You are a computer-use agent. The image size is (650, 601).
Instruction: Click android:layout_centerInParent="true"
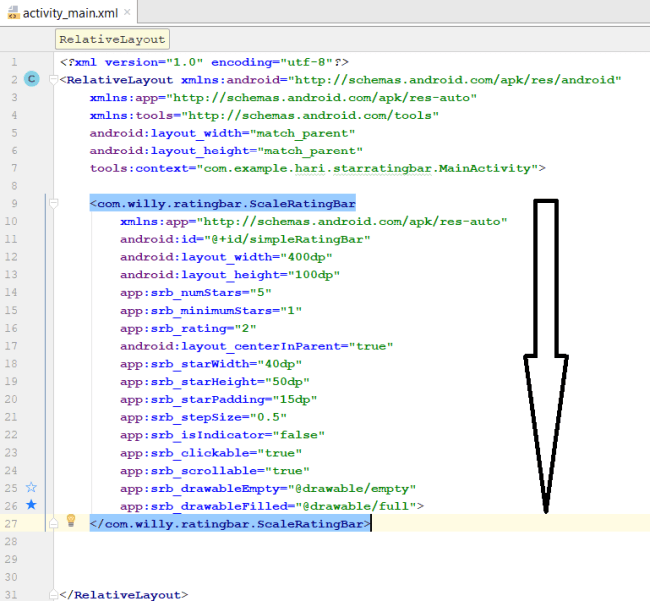point(257,346)
